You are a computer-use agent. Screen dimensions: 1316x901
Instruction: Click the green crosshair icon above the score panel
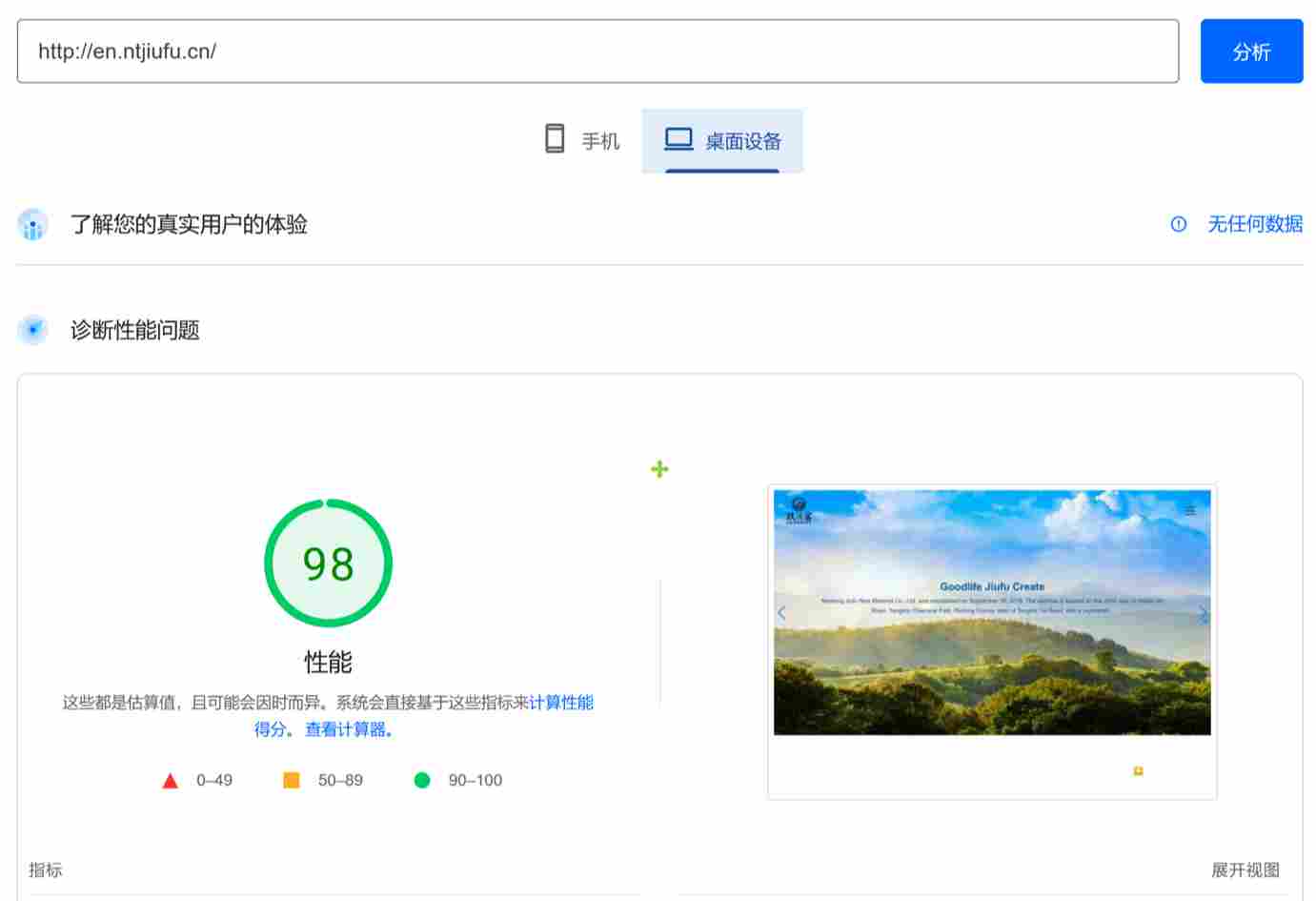coord(658,468)
